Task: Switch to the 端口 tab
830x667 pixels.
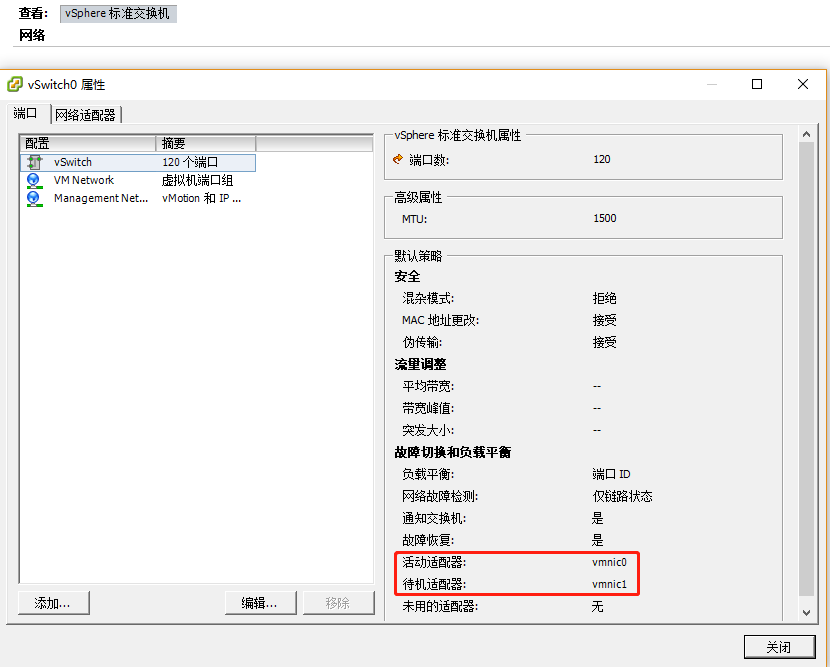Action: (x=25, y=113)
